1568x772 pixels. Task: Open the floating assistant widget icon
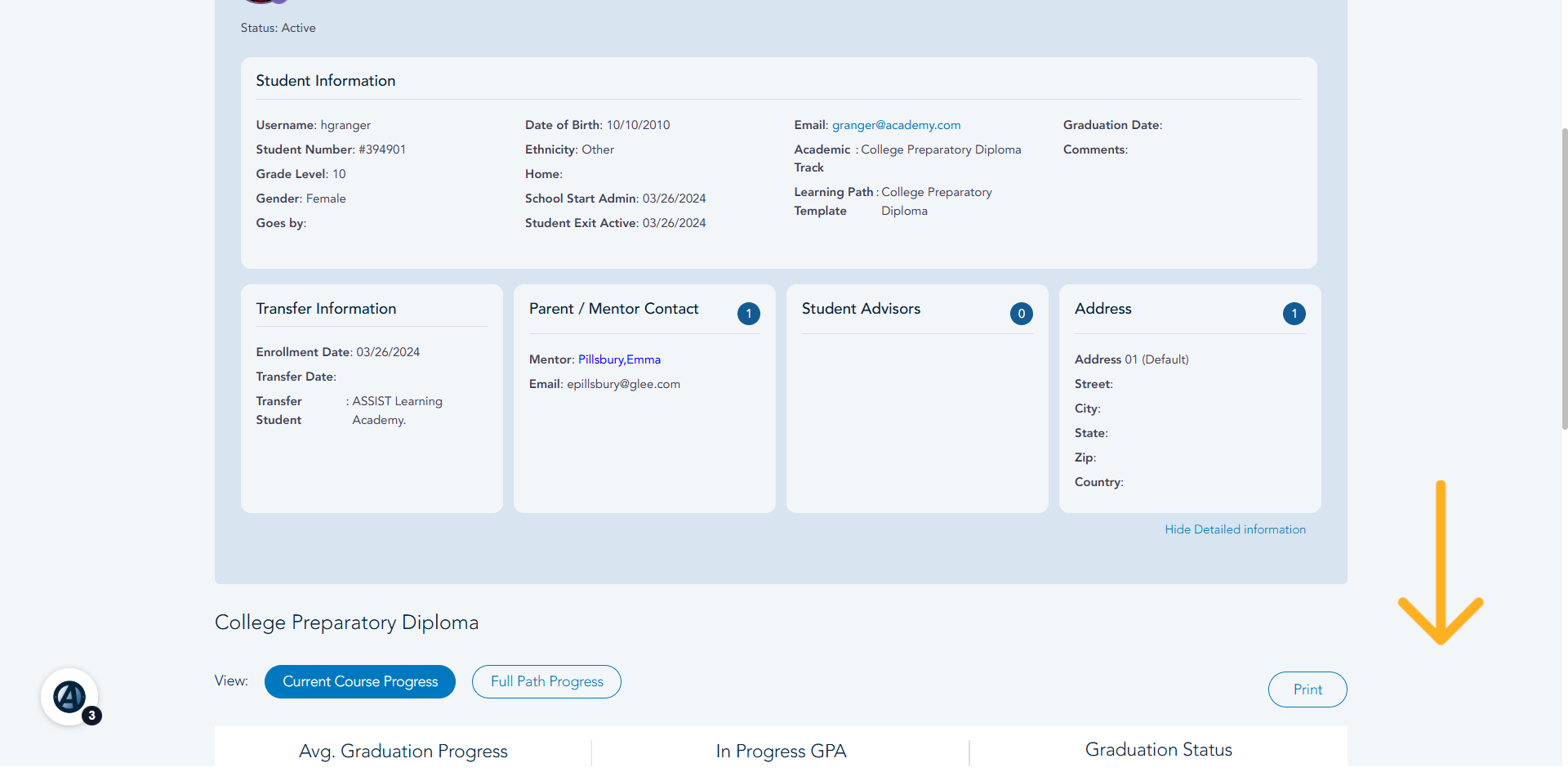coord(69,697)
